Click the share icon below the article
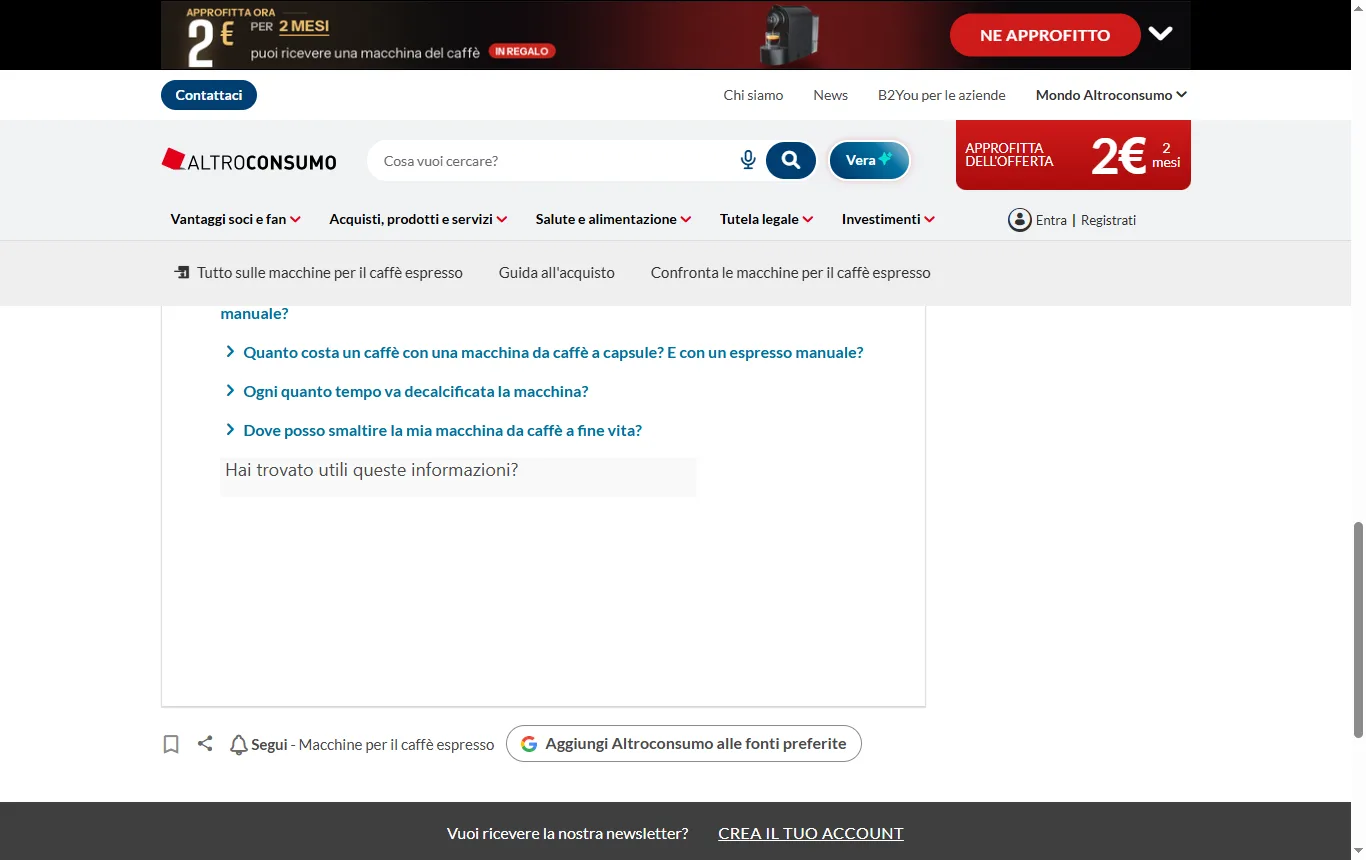Image resolution: width=1366 pixels, height=860 pixels. pyautogui.click(x=205, y=743)
